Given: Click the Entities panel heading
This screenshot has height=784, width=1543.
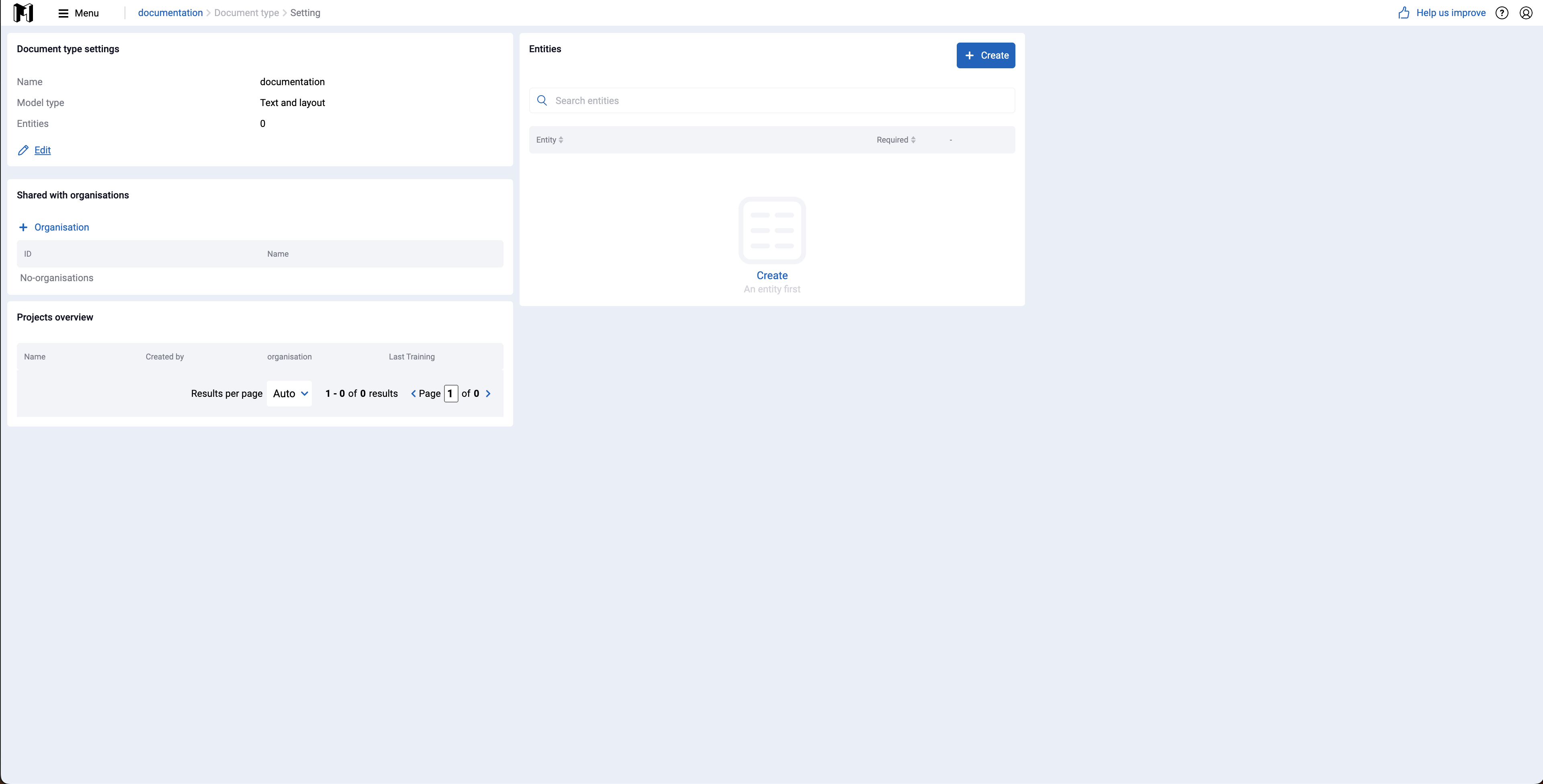Looking at the screenshot, I should coord(545,49).
